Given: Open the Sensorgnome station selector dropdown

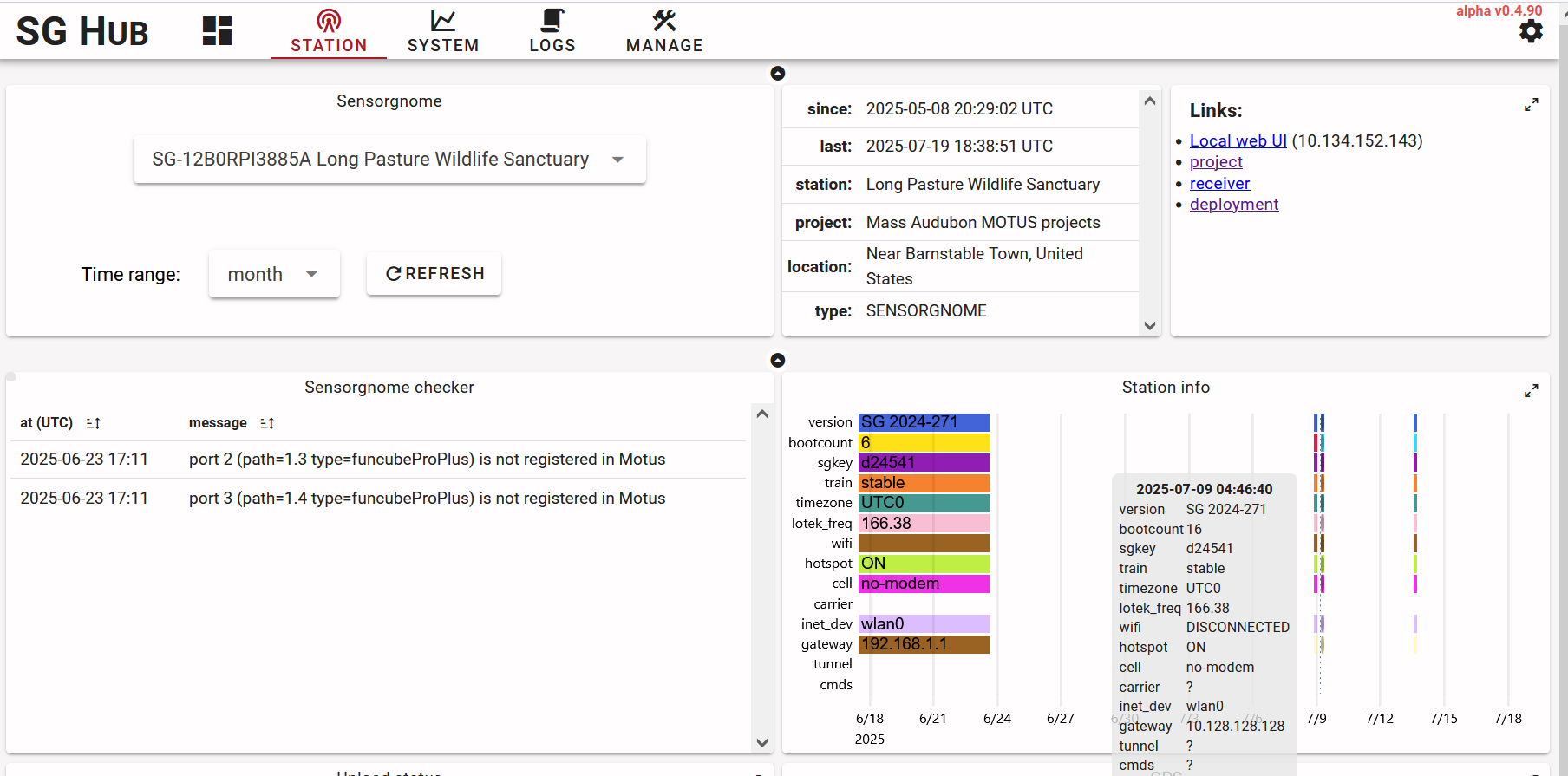Looking at the screenshot, I should coord(389,160).
